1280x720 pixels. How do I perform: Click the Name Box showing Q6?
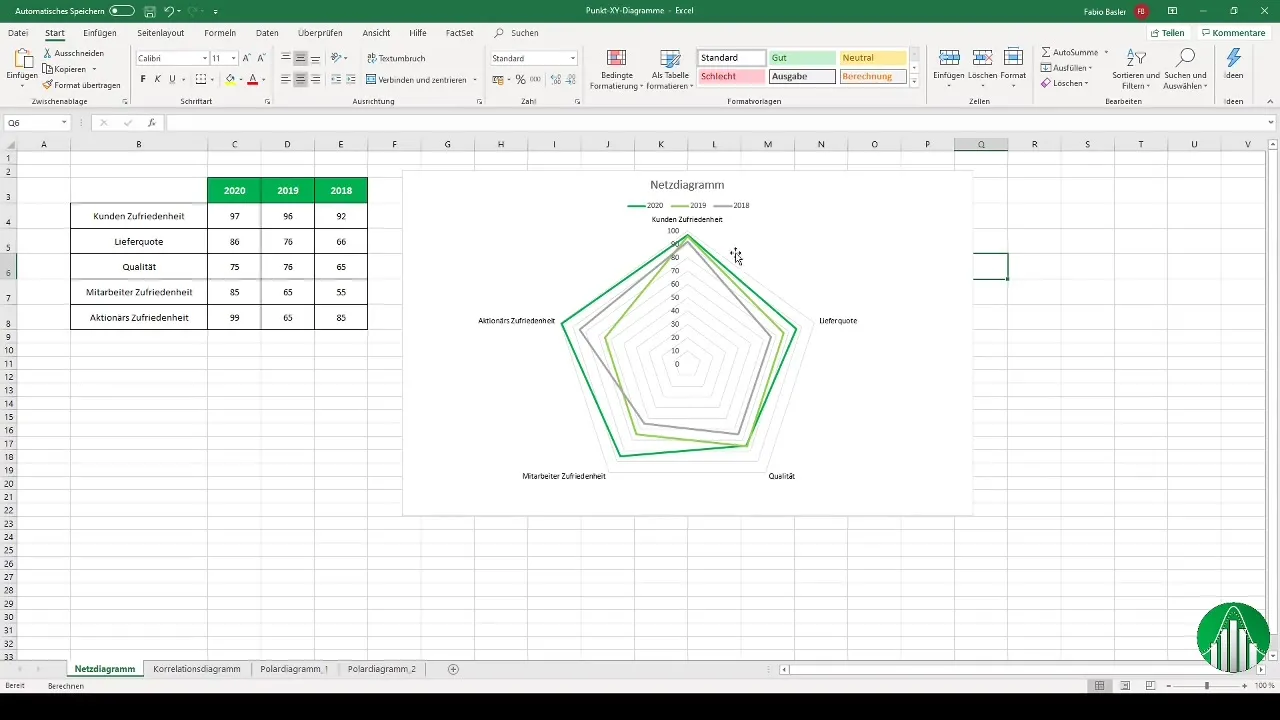click(x=32, y=122)
